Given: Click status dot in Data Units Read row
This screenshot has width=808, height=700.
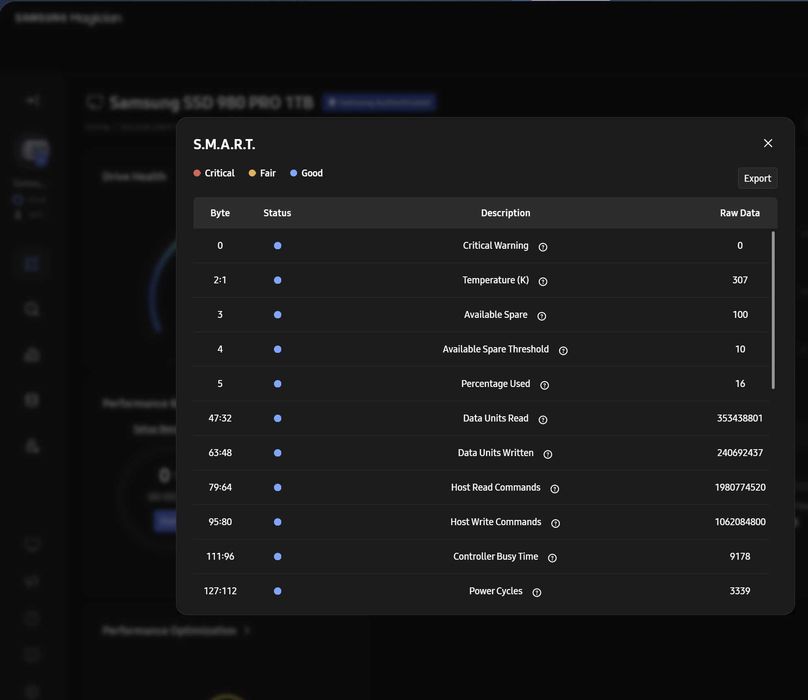Looking at the screenshot, I should tap(277, 419).
